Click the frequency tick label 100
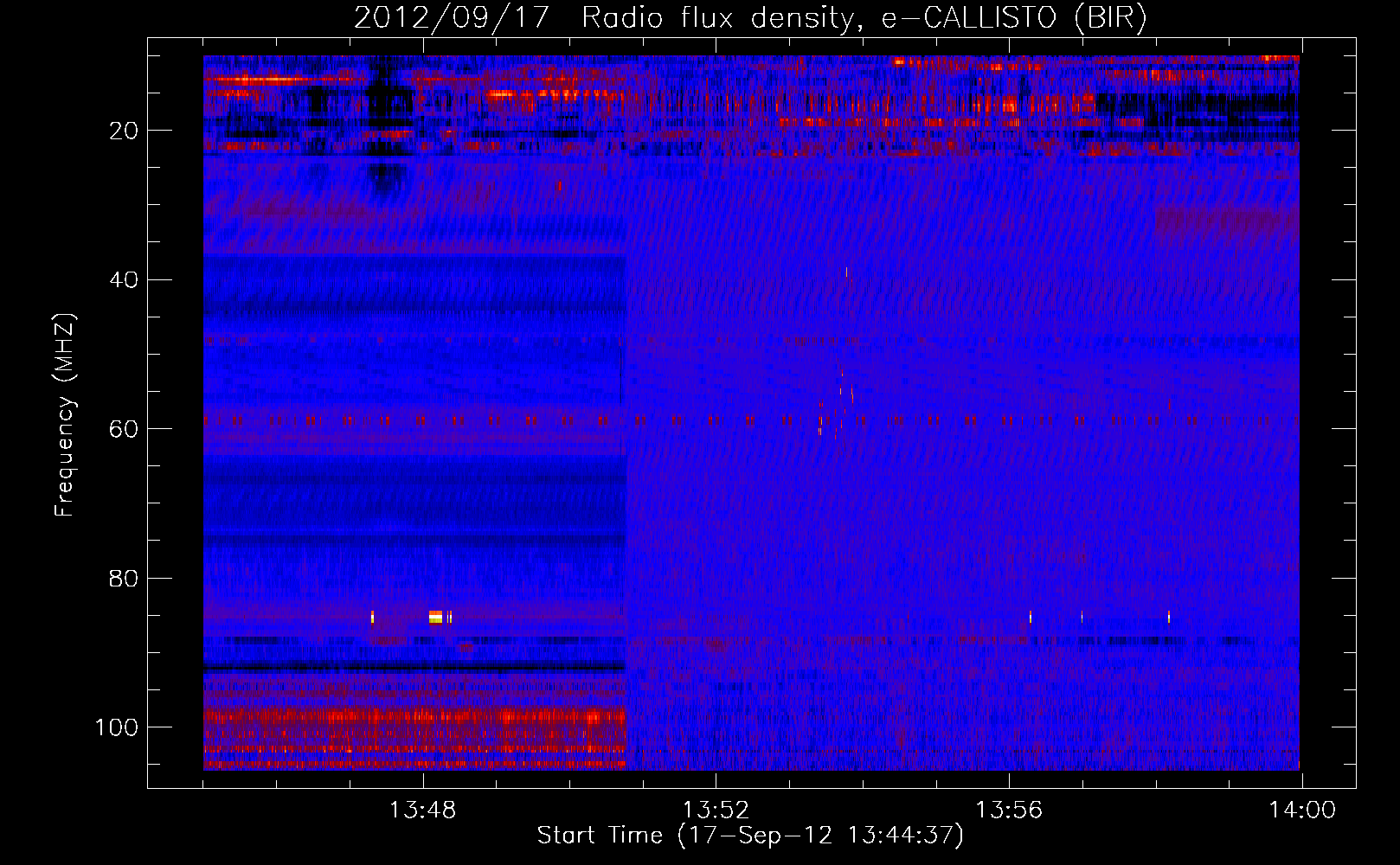Screen dimensions: 1400x865 point(118,727)
